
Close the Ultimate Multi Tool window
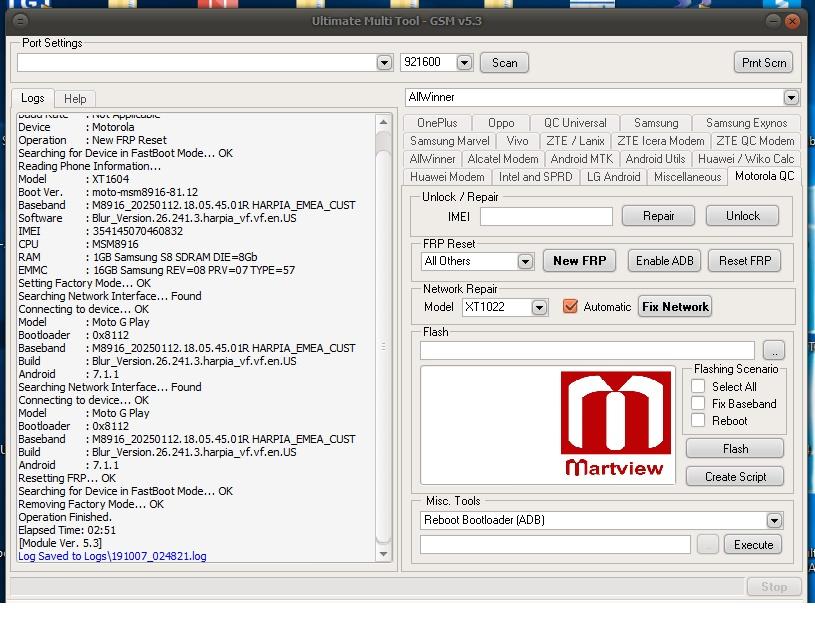792,21
